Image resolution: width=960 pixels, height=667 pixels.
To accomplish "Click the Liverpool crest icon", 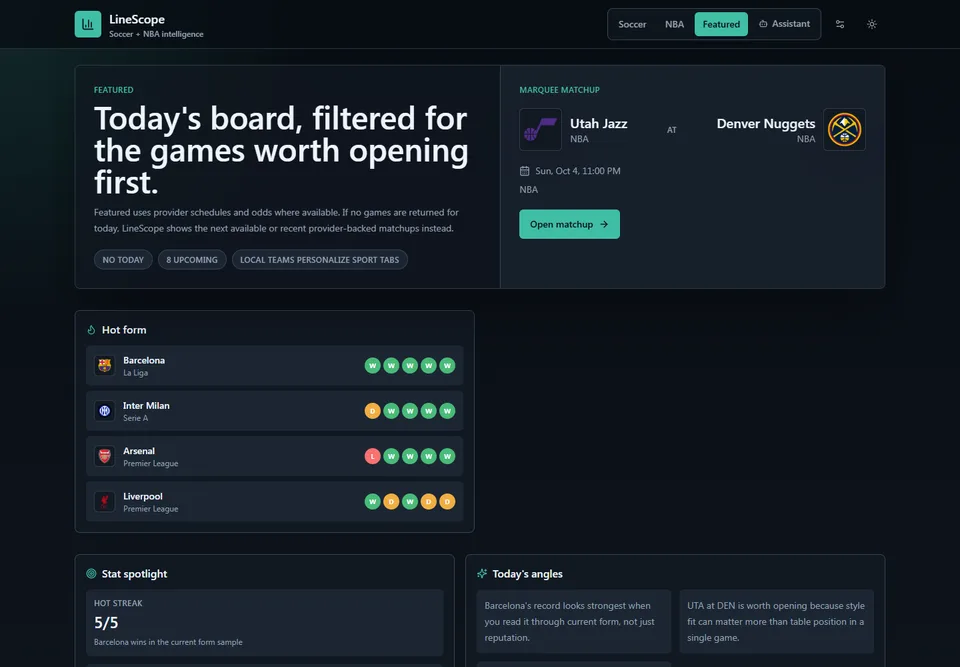I will 105,502.
